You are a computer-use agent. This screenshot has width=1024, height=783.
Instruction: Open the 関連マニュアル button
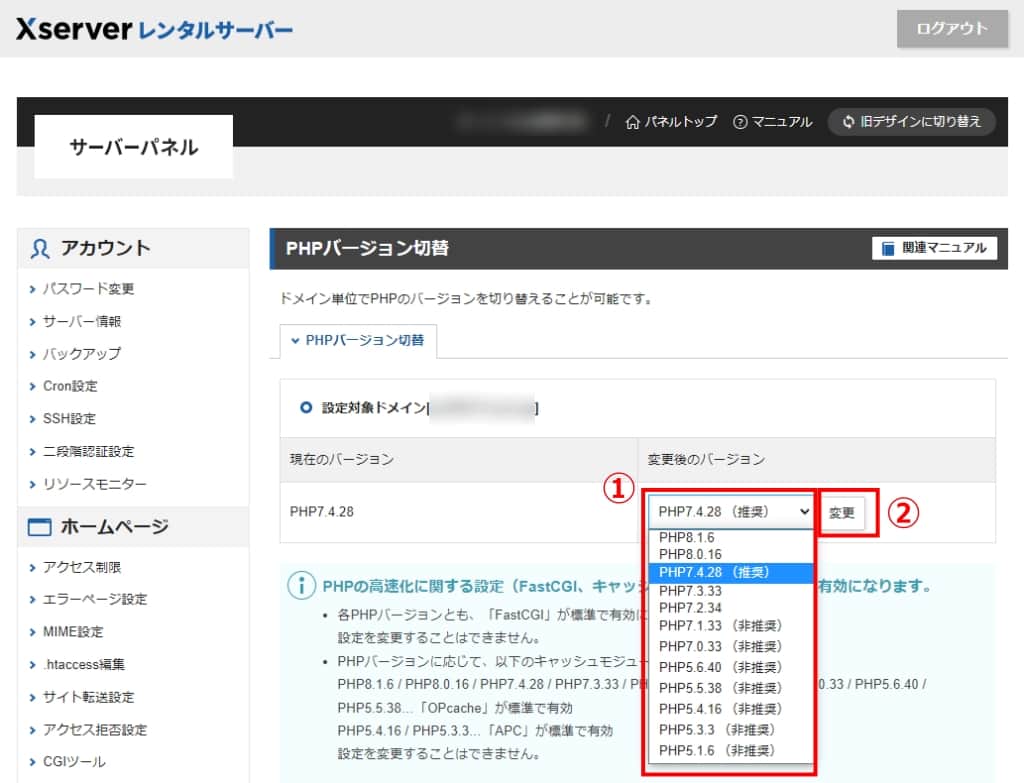click(935, 248)
